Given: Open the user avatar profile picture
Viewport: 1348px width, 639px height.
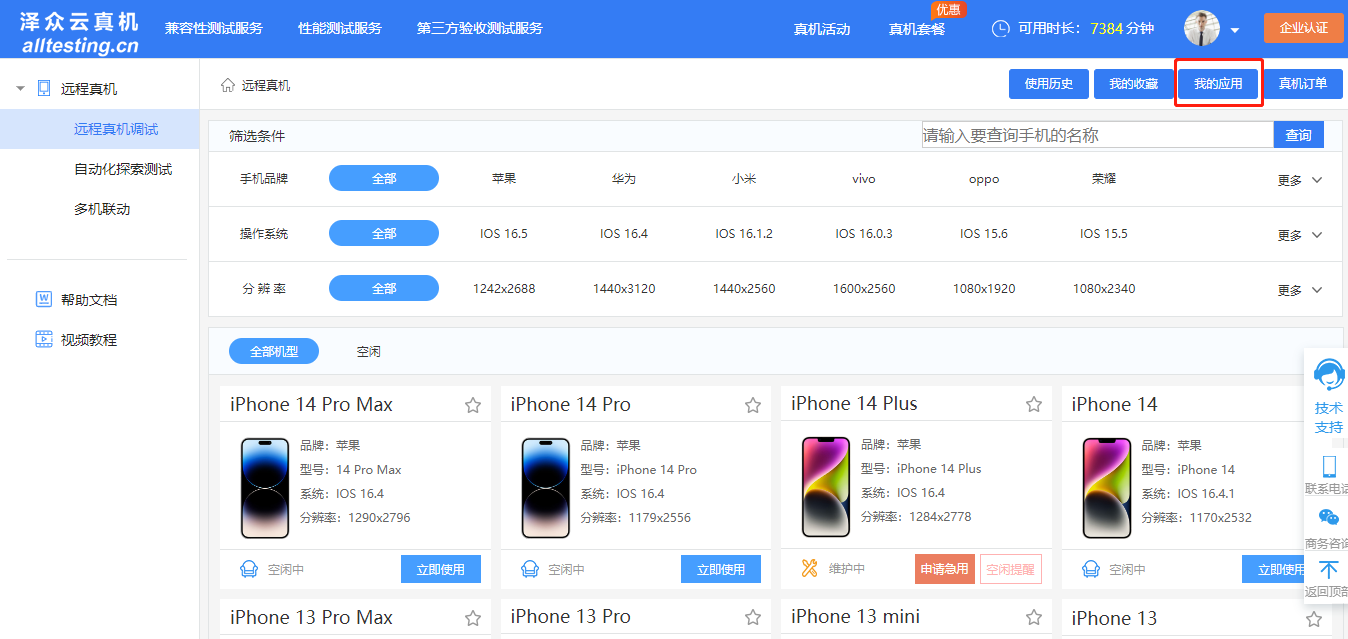Looking at the screenshot, I should click(1202, 28).
